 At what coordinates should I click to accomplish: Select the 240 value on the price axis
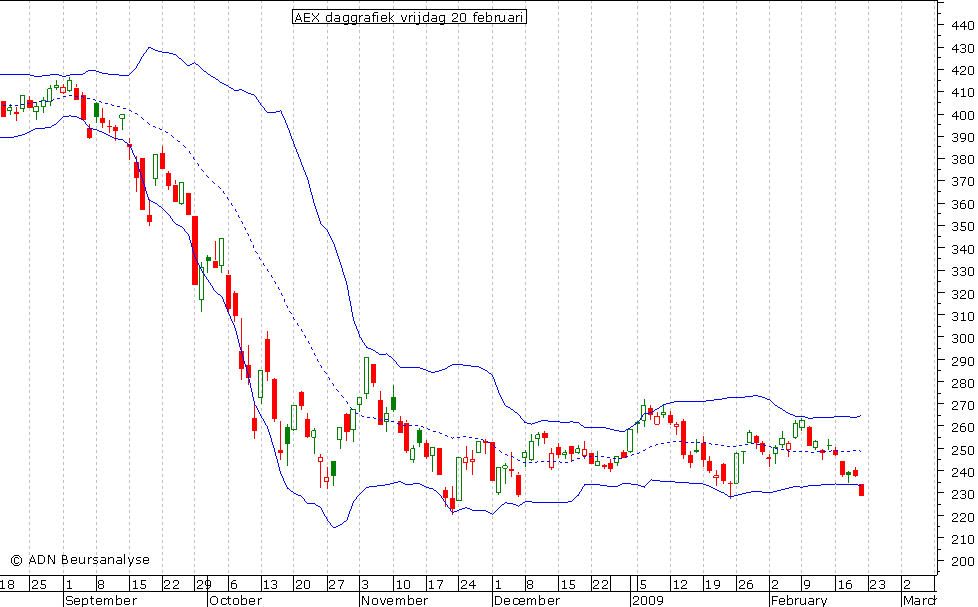pos(963,472)
